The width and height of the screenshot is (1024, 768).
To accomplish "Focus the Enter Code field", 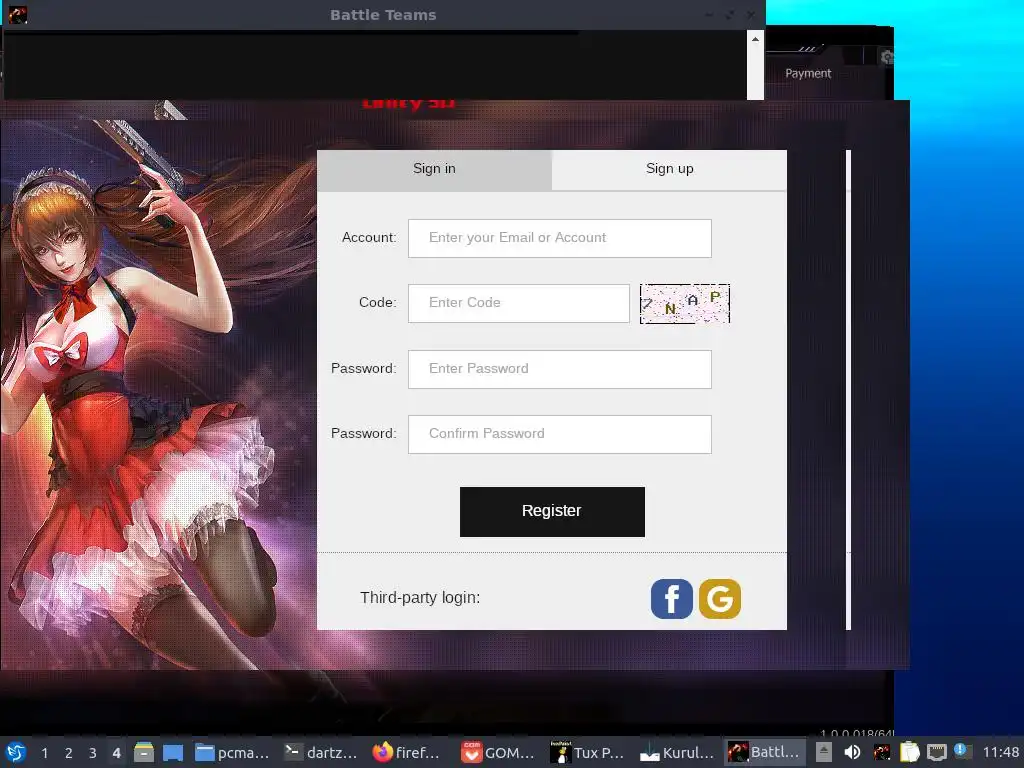I will (519, 303).
